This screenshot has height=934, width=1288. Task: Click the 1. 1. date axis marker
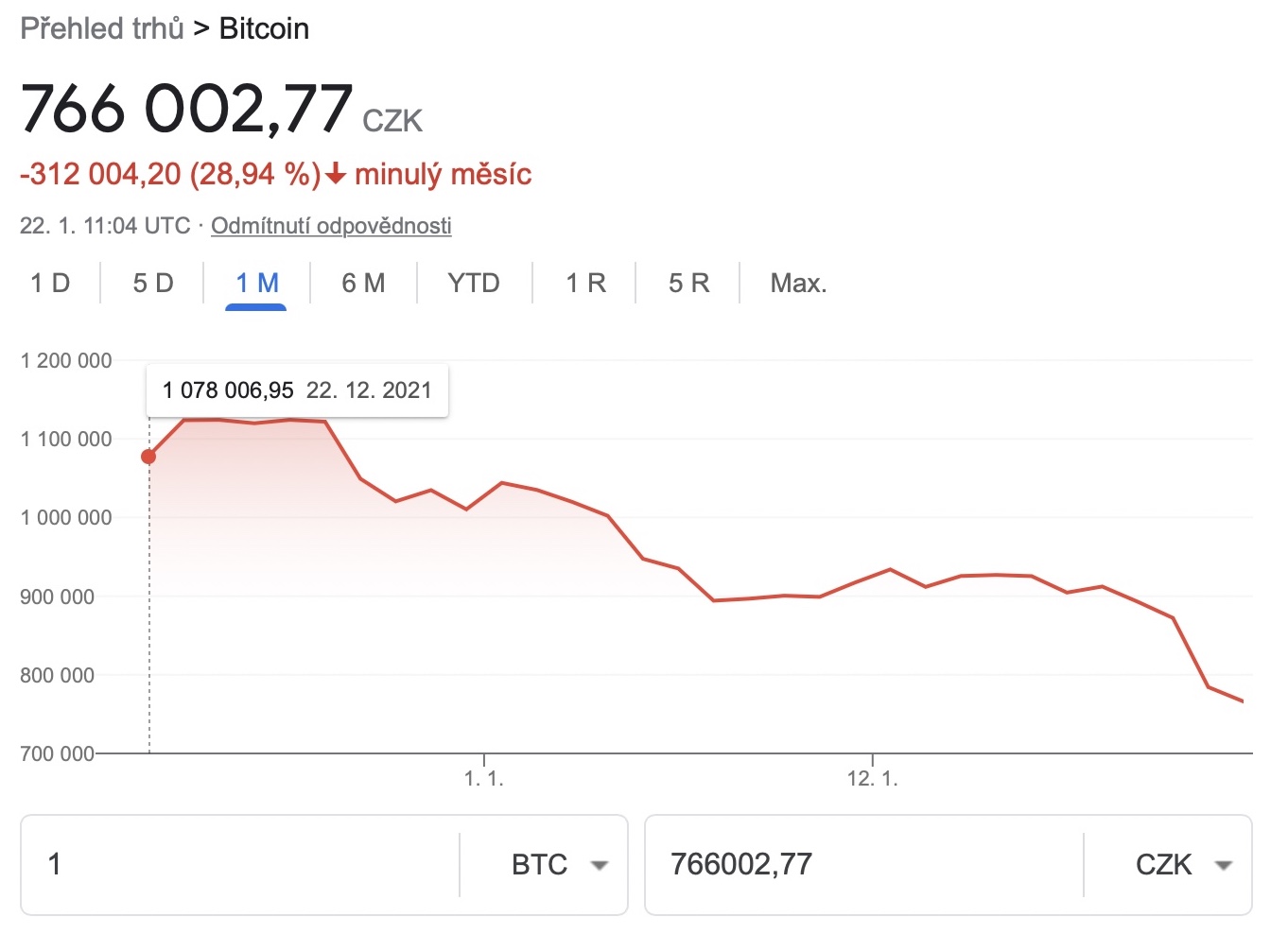tap(484, 778)
